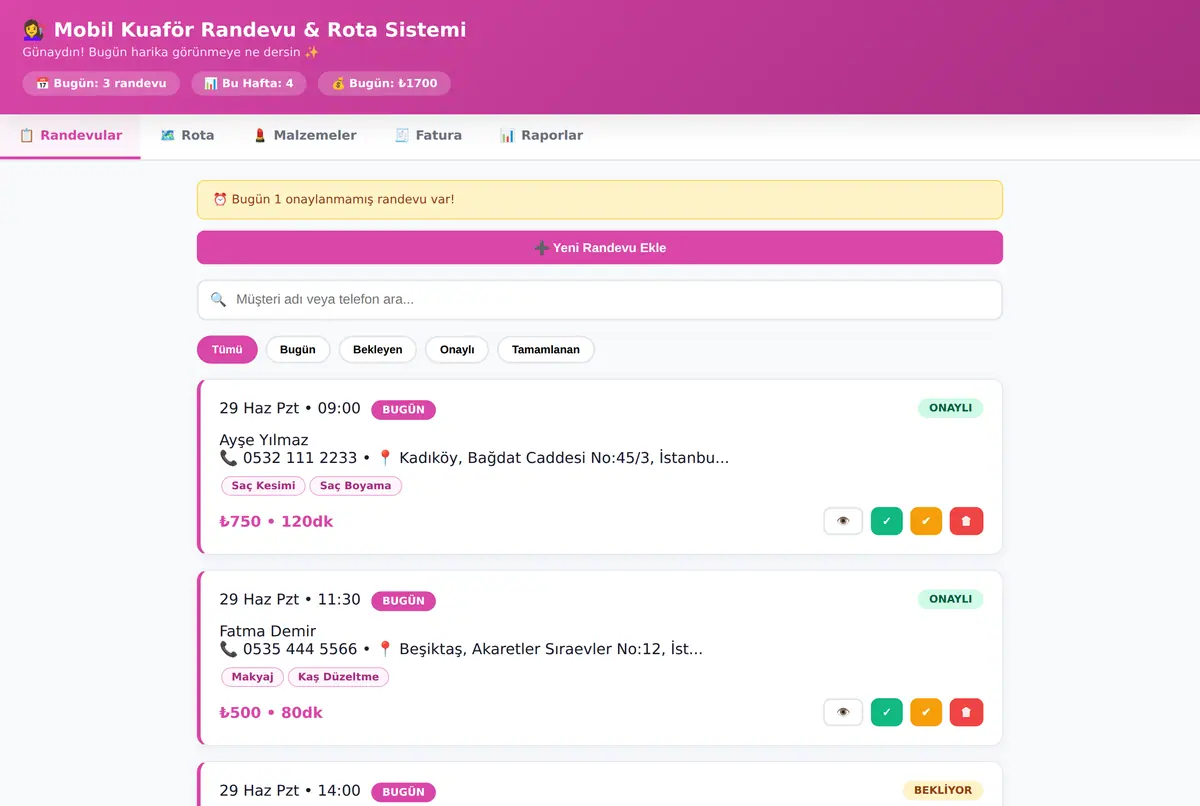The height and width of the screenshot is (806, 1200).
Task: Focus the customer name or phone search field
Action: coord(600,300)
